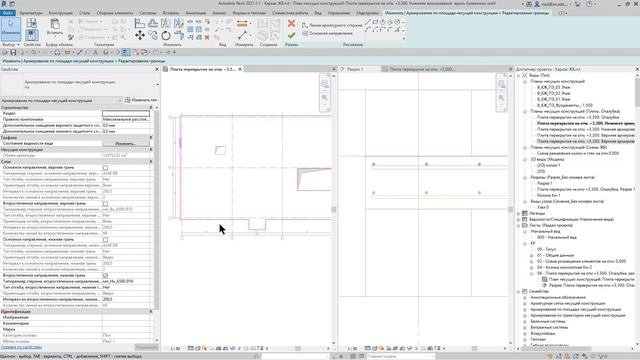Click the 'Применить' button in Properties

(146, 347)
